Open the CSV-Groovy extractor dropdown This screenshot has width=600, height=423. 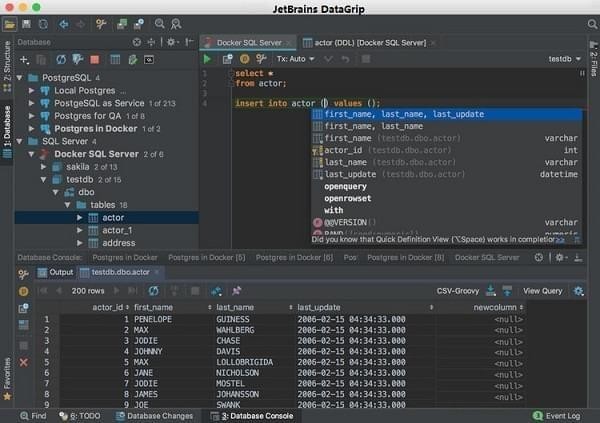[x=457, y=291]
